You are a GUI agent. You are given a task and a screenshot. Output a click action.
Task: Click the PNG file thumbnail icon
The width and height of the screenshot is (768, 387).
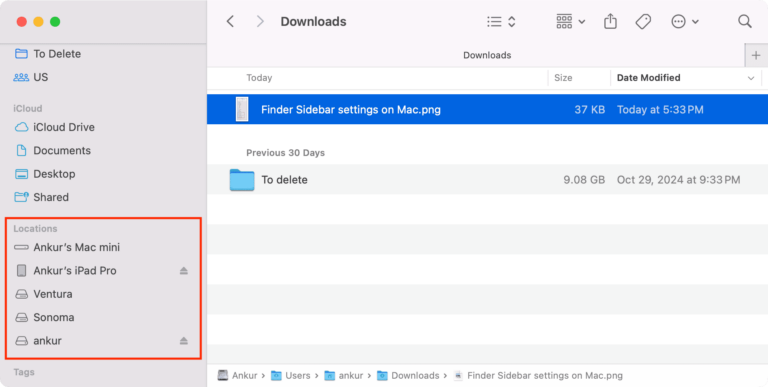tap(242, 109)
